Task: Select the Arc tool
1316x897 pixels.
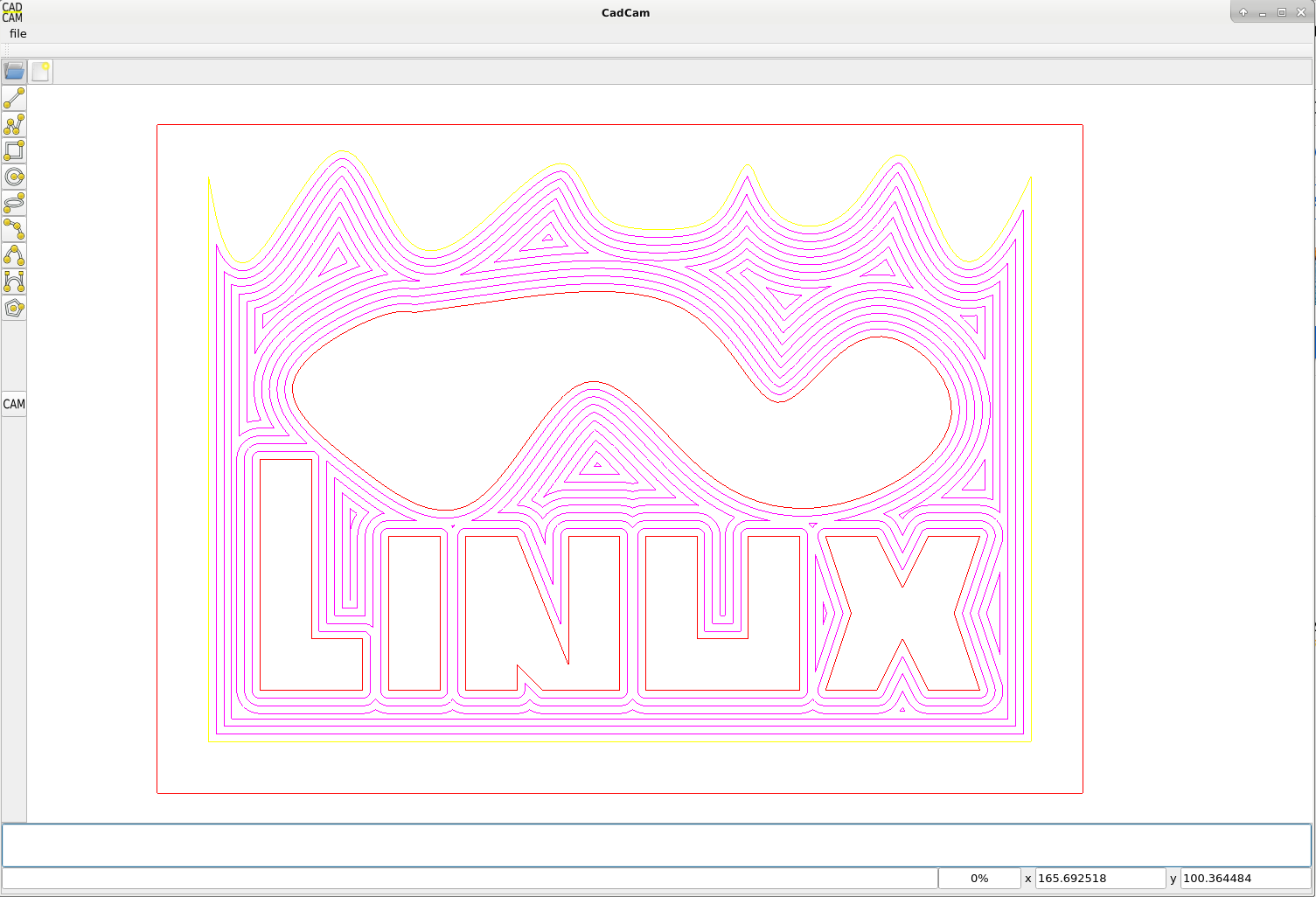Action: (14, 255)
